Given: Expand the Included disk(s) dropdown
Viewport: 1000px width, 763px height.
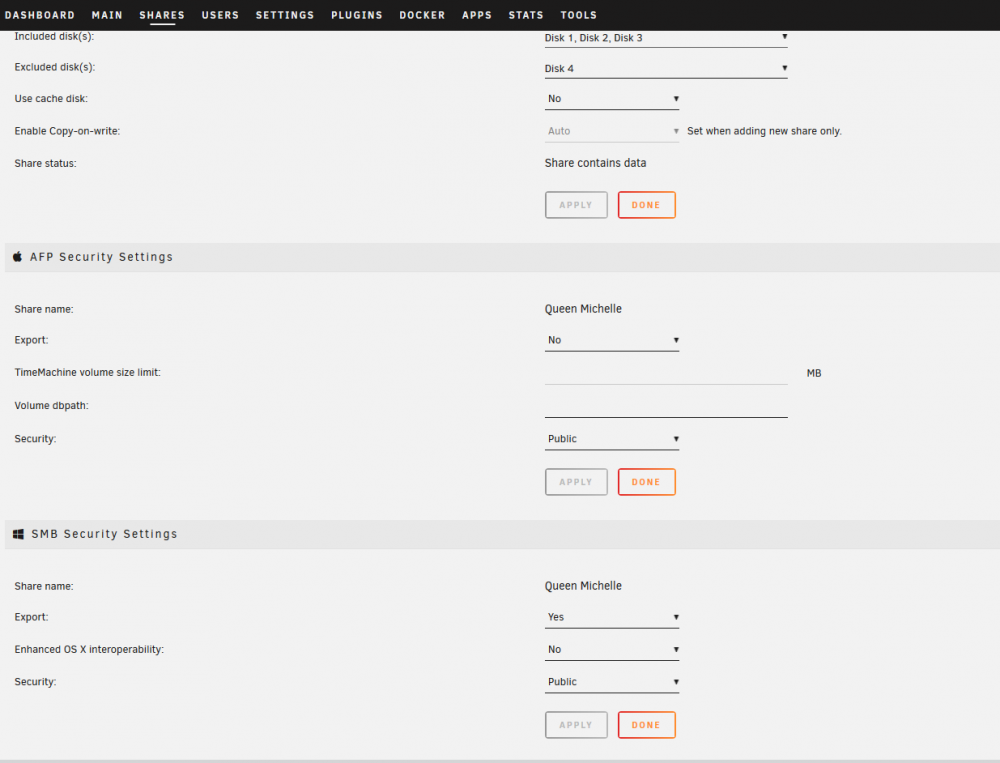Looking at the screenshot, I should click(x=666, y=38).
